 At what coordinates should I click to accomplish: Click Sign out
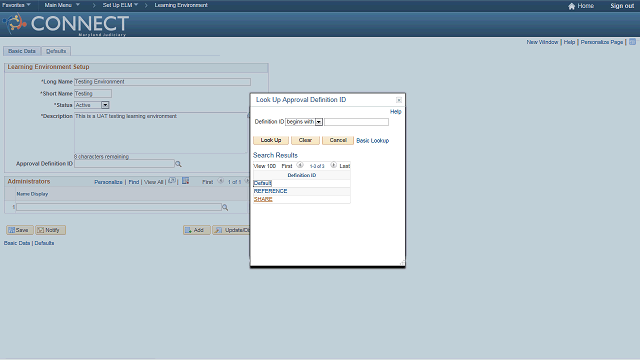(x=622, y=6)
